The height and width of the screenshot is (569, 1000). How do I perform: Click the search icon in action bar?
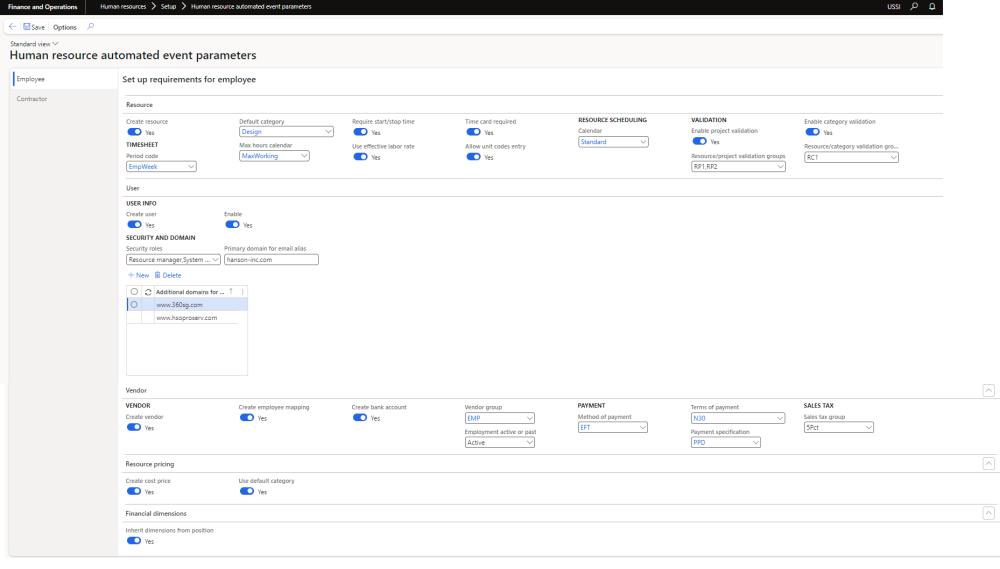[x=91, y=27]
